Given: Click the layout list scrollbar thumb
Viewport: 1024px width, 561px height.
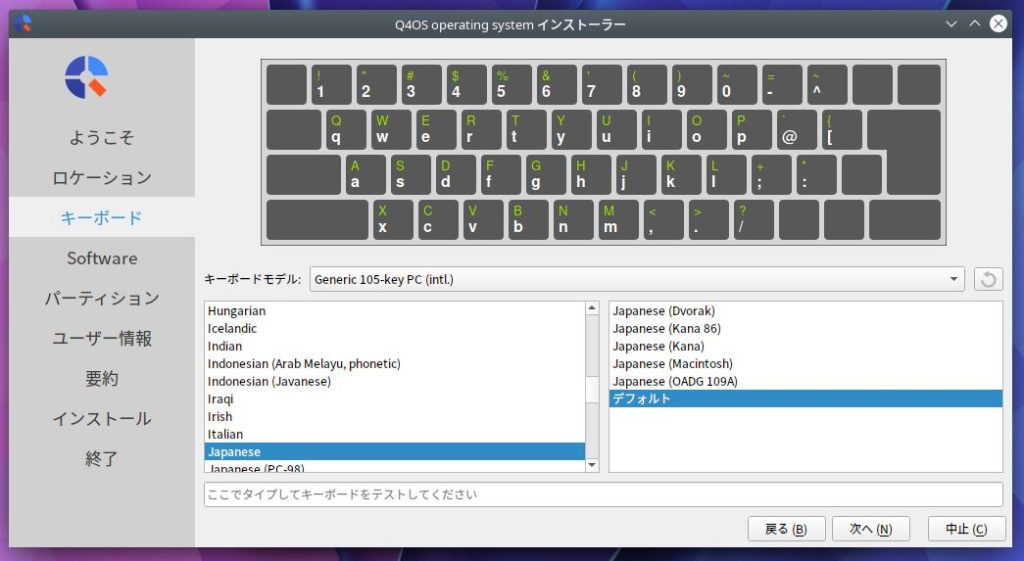Looking at the screenshot, I should 592,390.
